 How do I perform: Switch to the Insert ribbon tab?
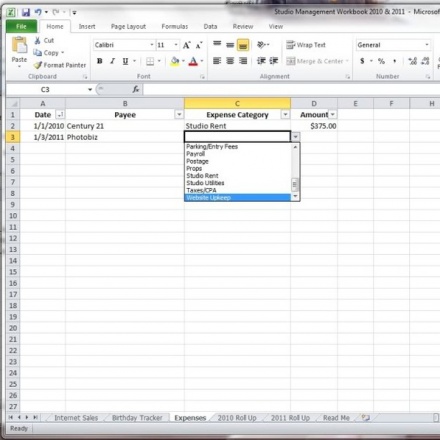click(87, 26)
